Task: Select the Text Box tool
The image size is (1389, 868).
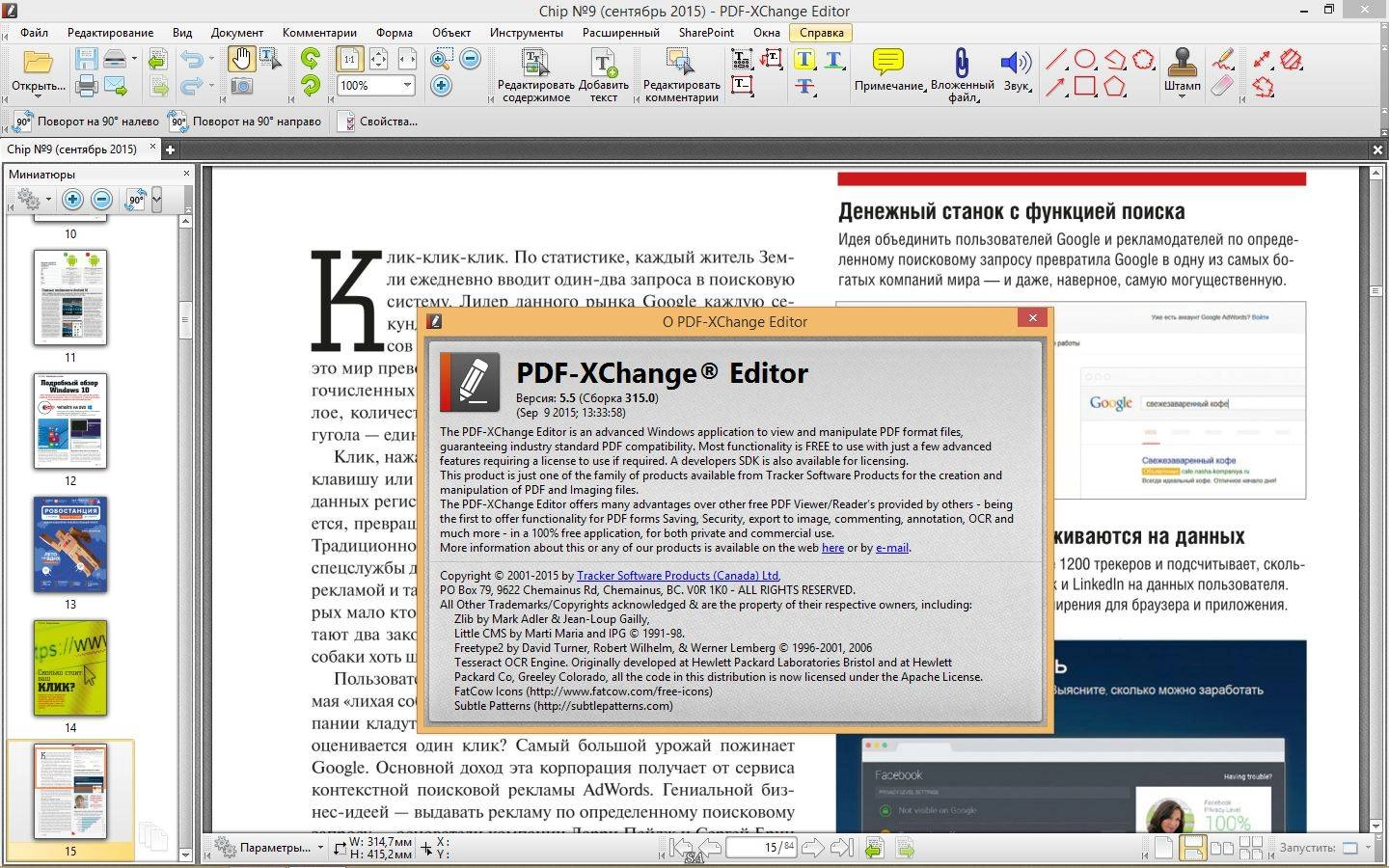Action: pos(741,86)
